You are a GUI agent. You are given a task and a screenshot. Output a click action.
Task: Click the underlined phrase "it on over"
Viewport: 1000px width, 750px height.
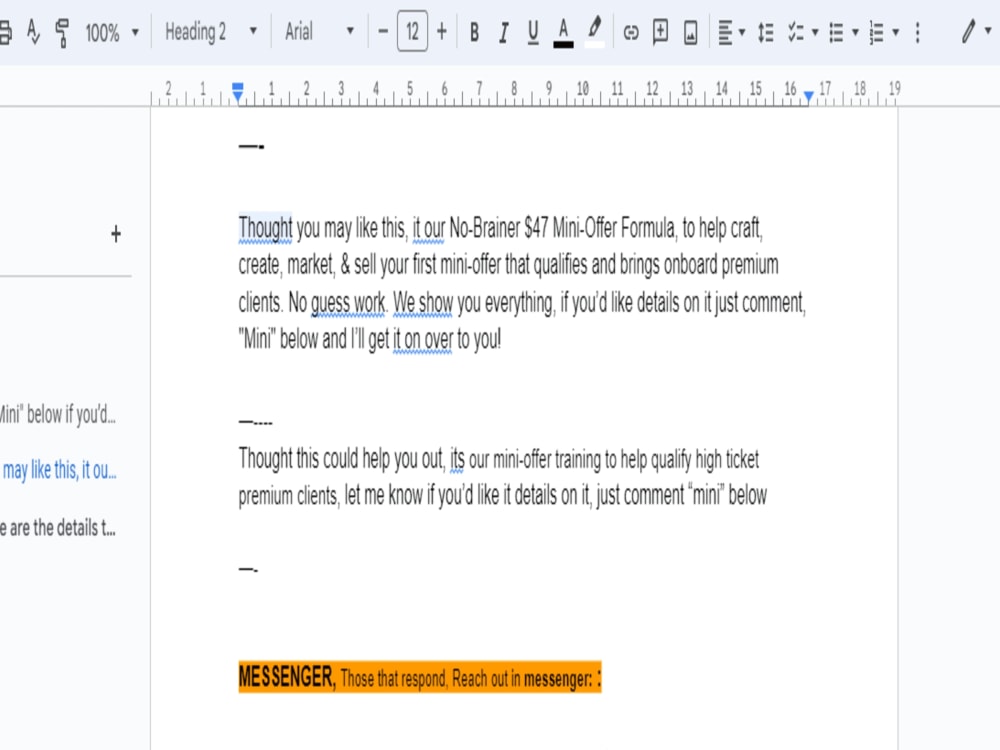(x=422, y=339)
